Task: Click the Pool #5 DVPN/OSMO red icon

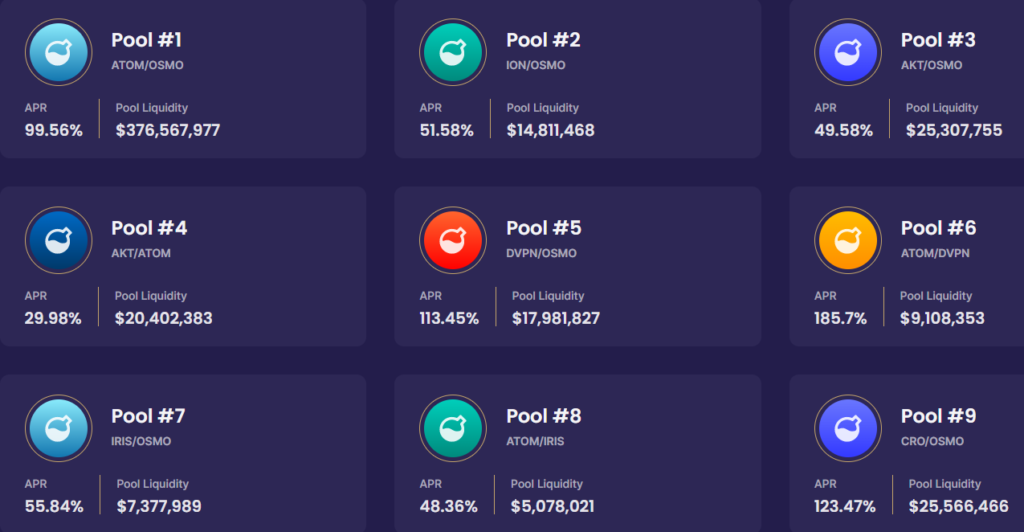Action: pos(453,240)
